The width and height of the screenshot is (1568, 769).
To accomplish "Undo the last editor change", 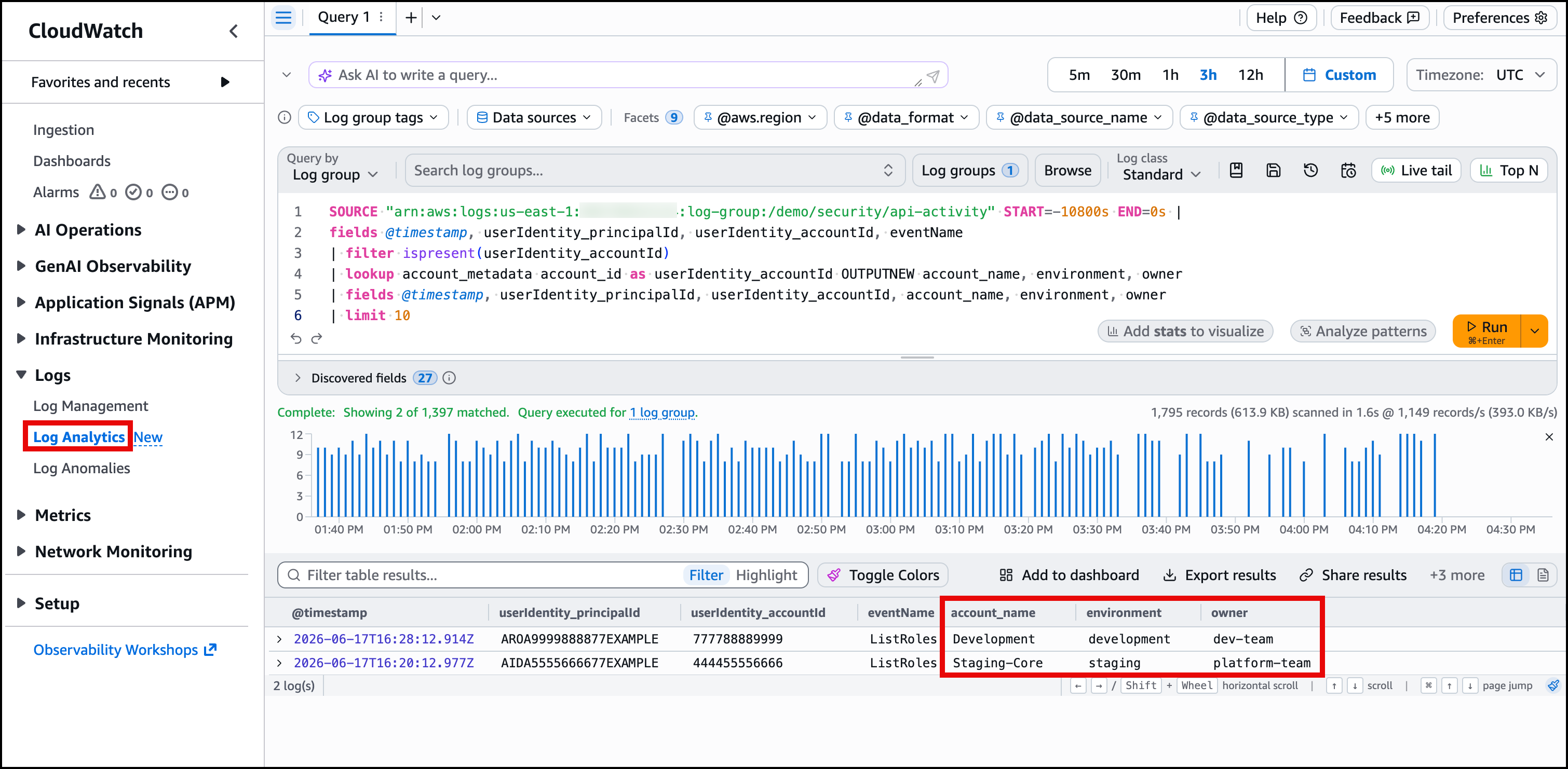I will pos(296,338).
